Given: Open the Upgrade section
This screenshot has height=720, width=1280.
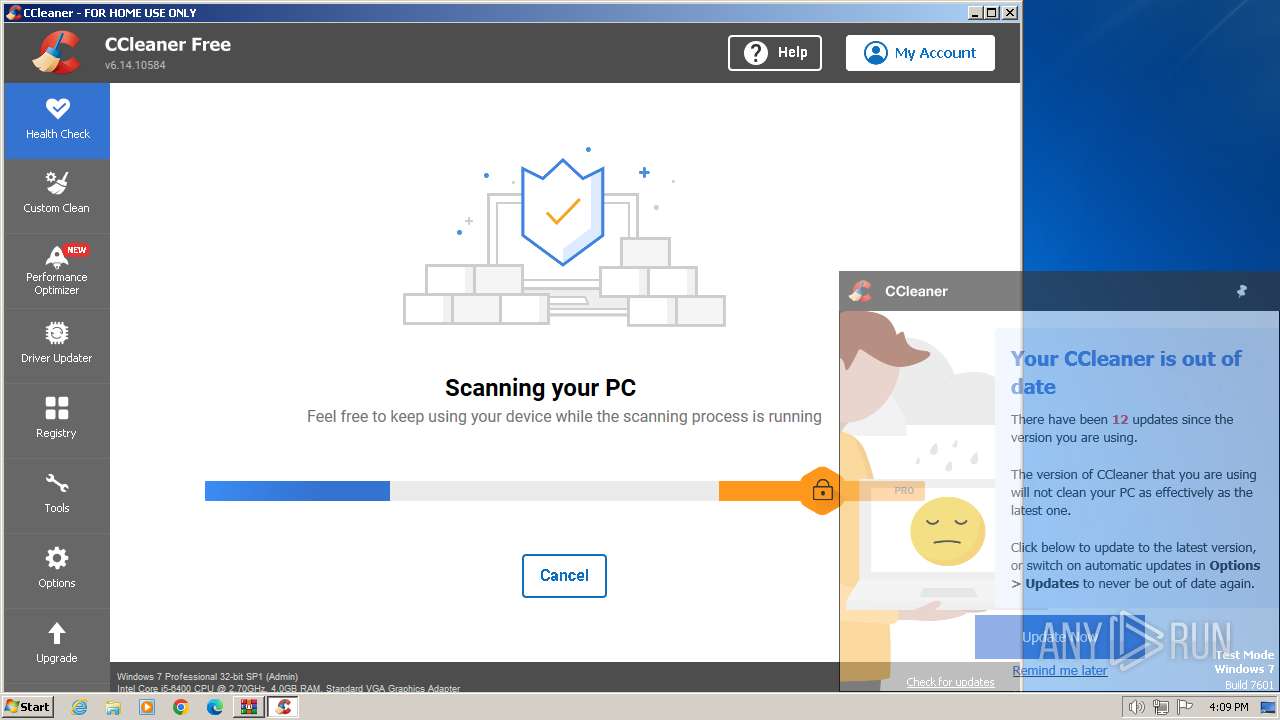Looking at the screenshot, I should (x=57, y=646).
